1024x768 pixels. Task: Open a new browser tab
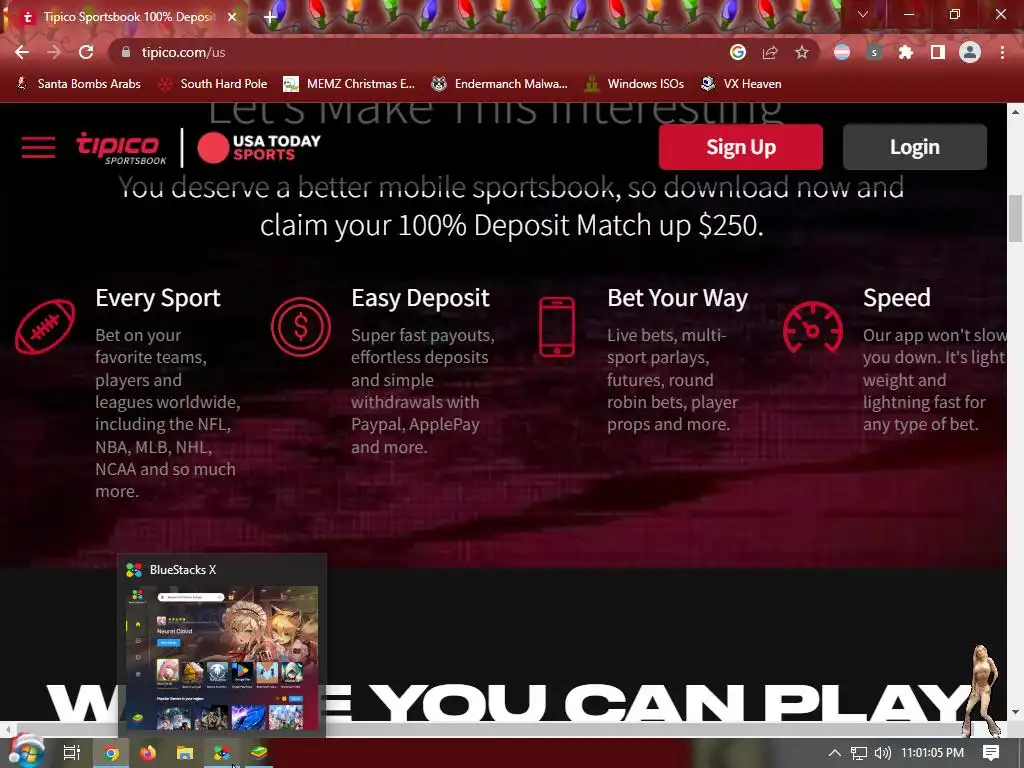tap(270, 18)
